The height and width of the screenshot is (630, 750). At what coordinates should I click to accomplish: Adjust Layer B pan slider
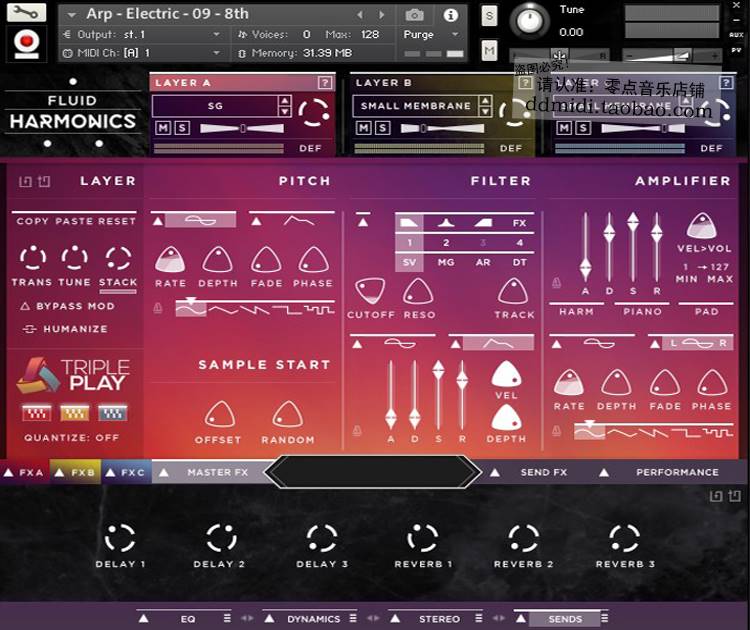(442, 128)
